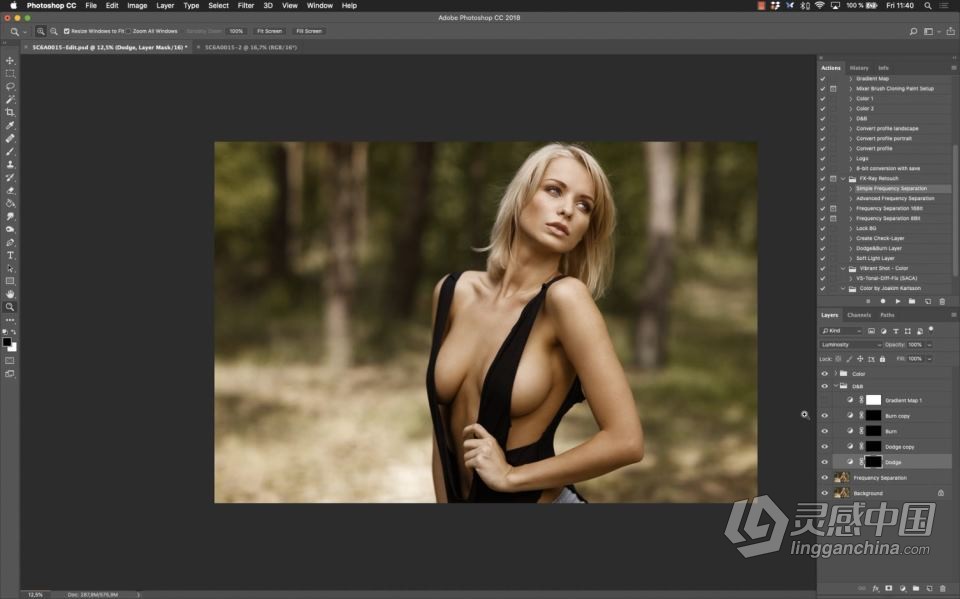This screenshot has height=599, width=960.
Task: Hide the Background layer
Action: point(825,493)
